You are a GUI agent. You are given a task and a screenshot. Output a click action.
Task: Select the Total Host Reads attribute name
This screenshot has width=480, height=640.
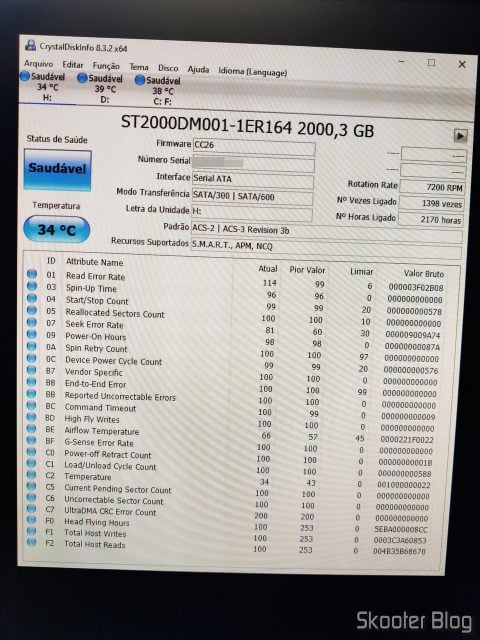(95, 544)
